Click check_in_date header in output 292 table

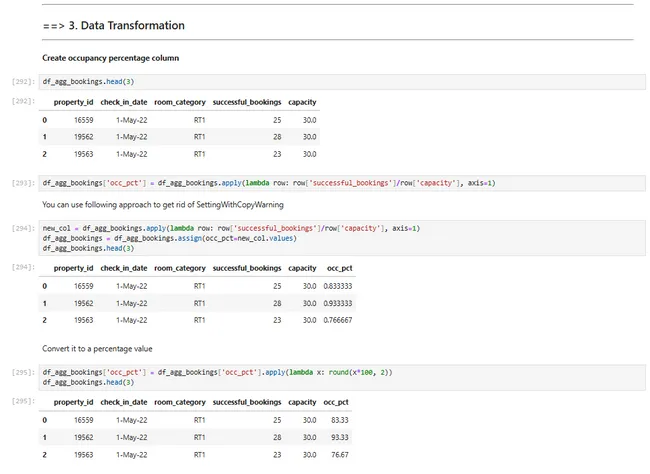[x=124, y=102]
